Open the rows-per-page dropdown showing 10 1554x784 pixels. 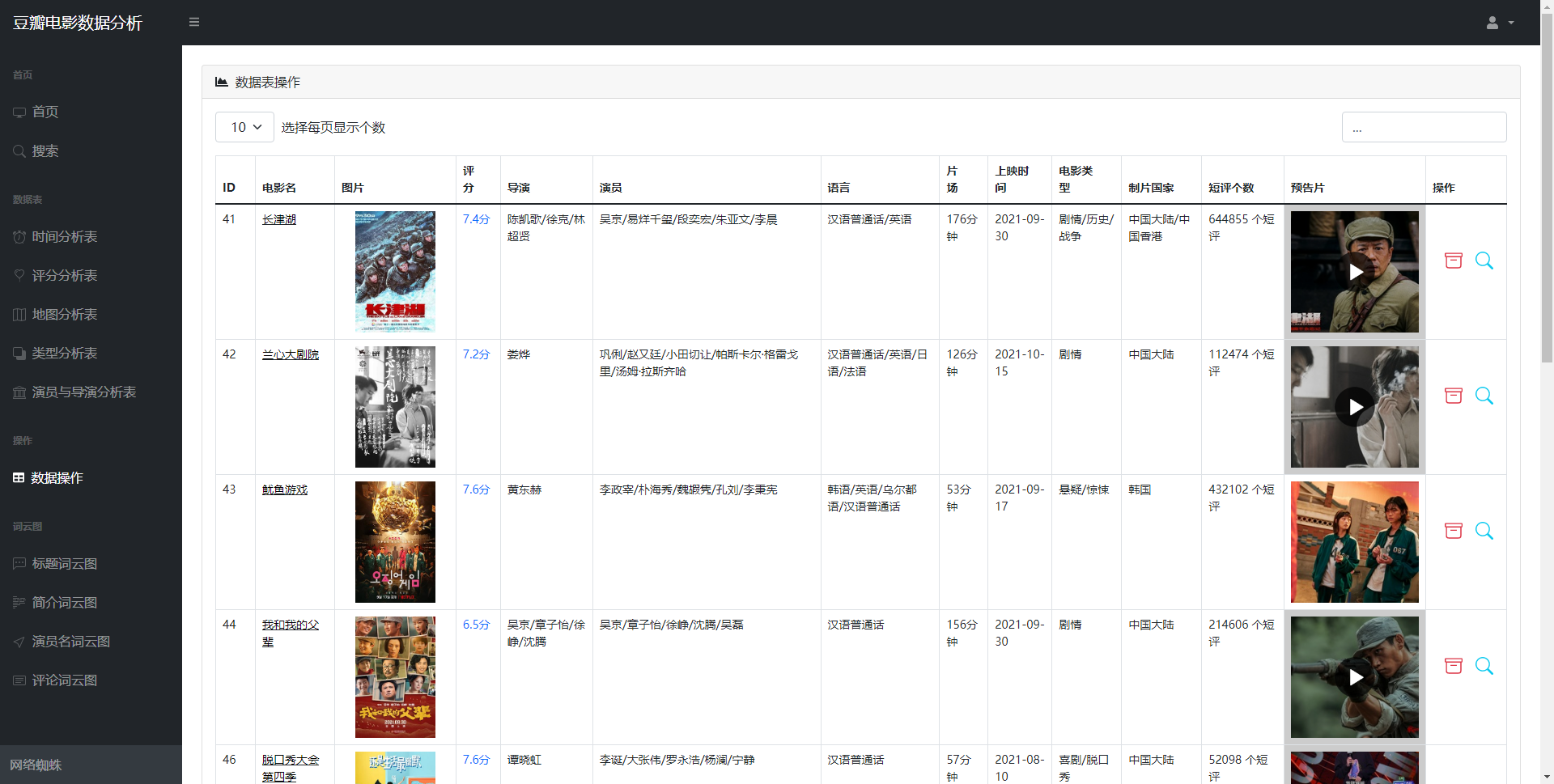point(244,127)
